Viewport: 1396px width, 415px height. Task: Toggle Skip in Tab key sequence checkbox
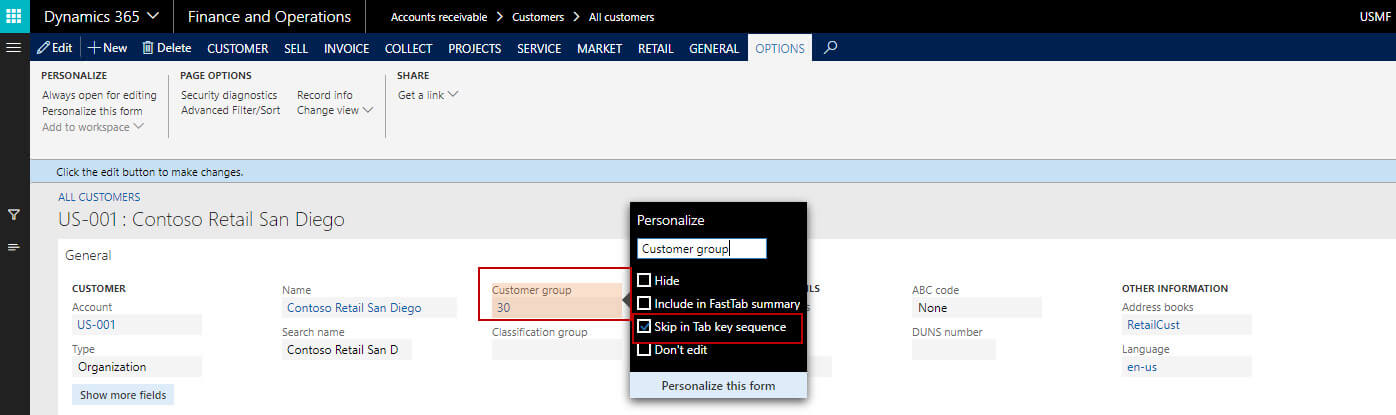(x=644, y=326)
